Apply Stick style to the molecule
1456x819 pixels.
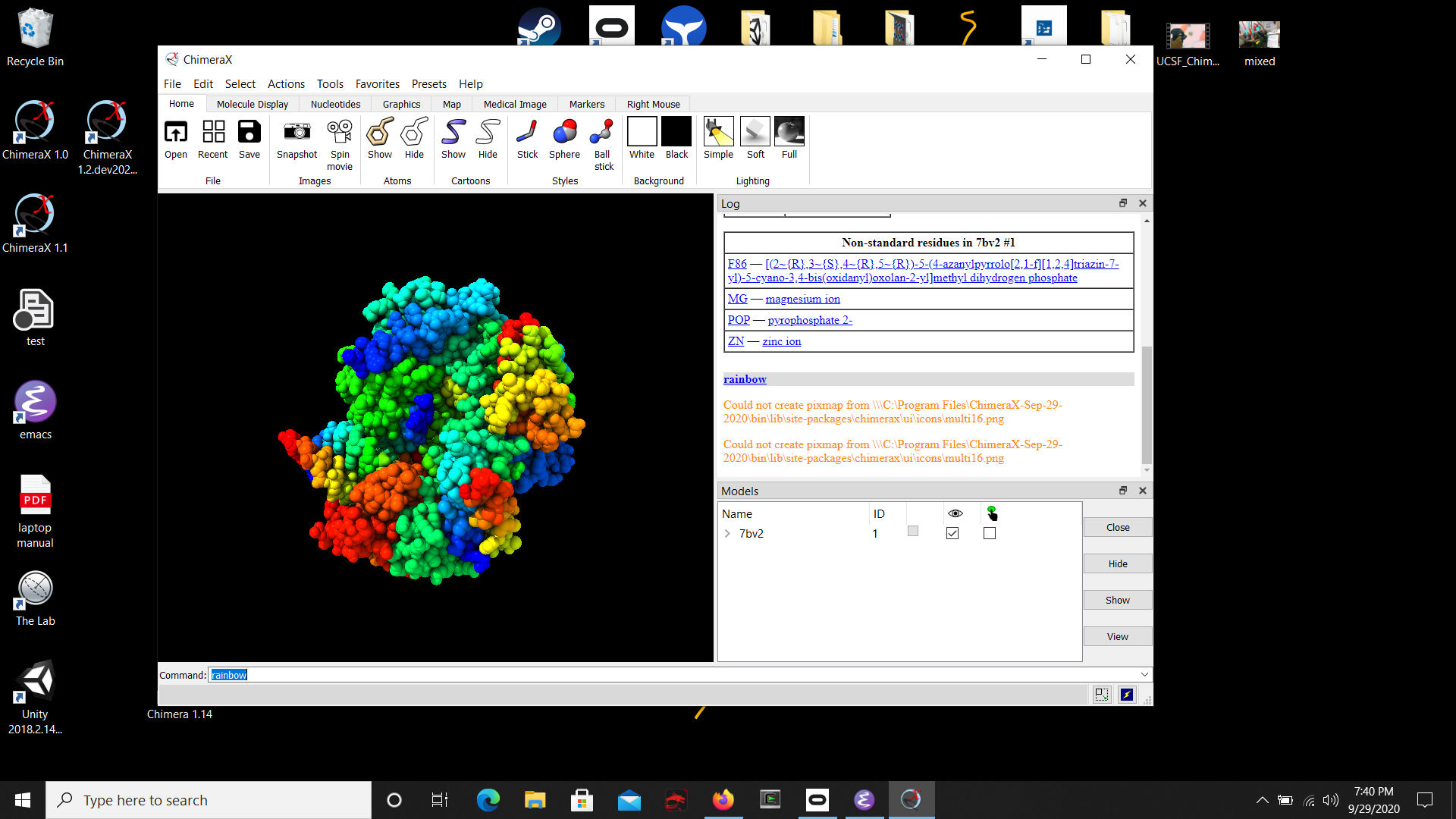point(527,133)
